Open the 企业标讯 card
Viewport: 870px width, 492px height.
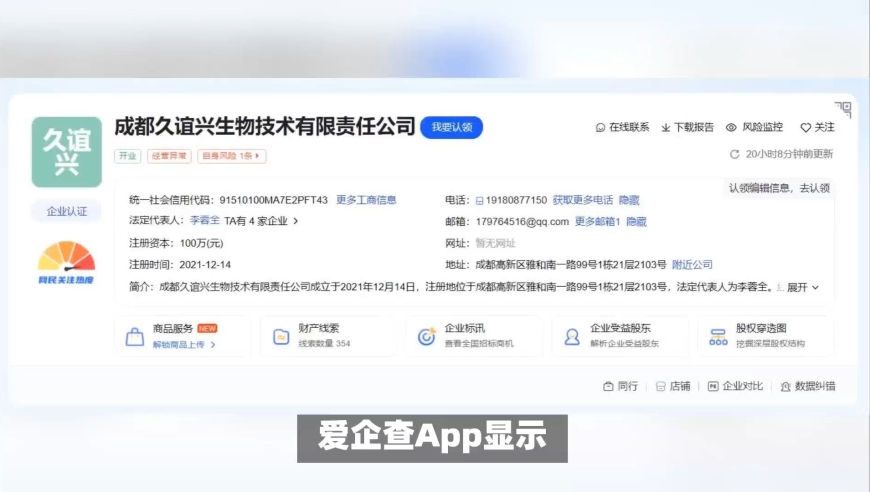[474, 336]
